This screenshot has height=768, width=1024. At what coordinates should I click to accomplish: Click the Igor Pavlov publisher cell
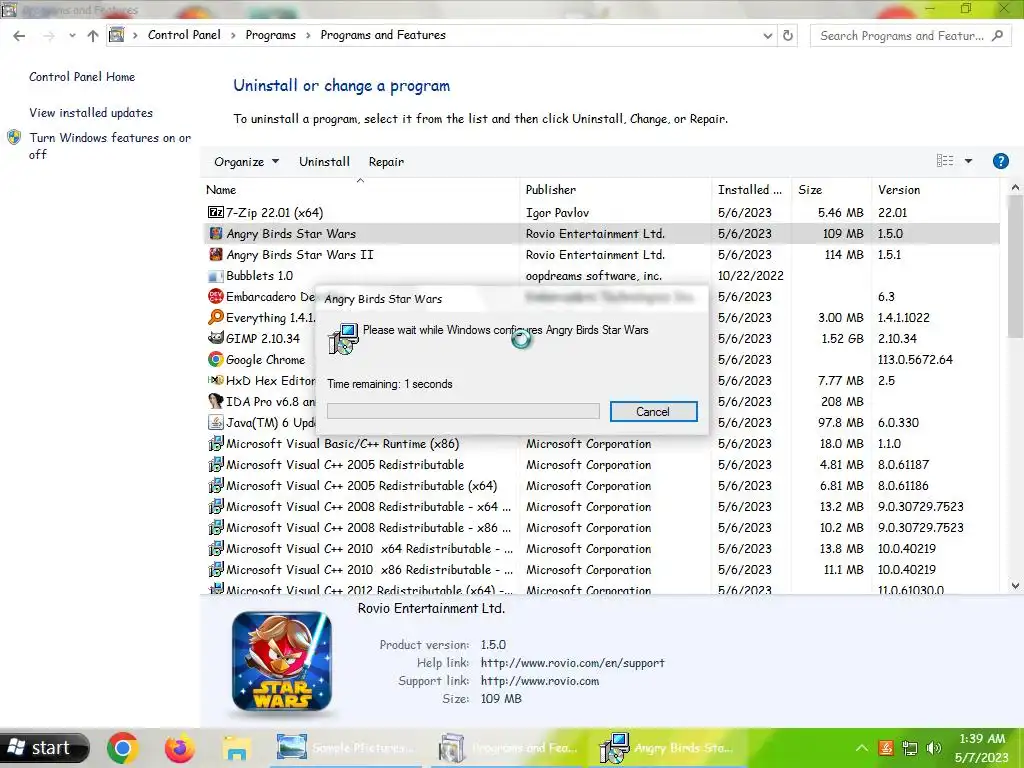(557, 212)
